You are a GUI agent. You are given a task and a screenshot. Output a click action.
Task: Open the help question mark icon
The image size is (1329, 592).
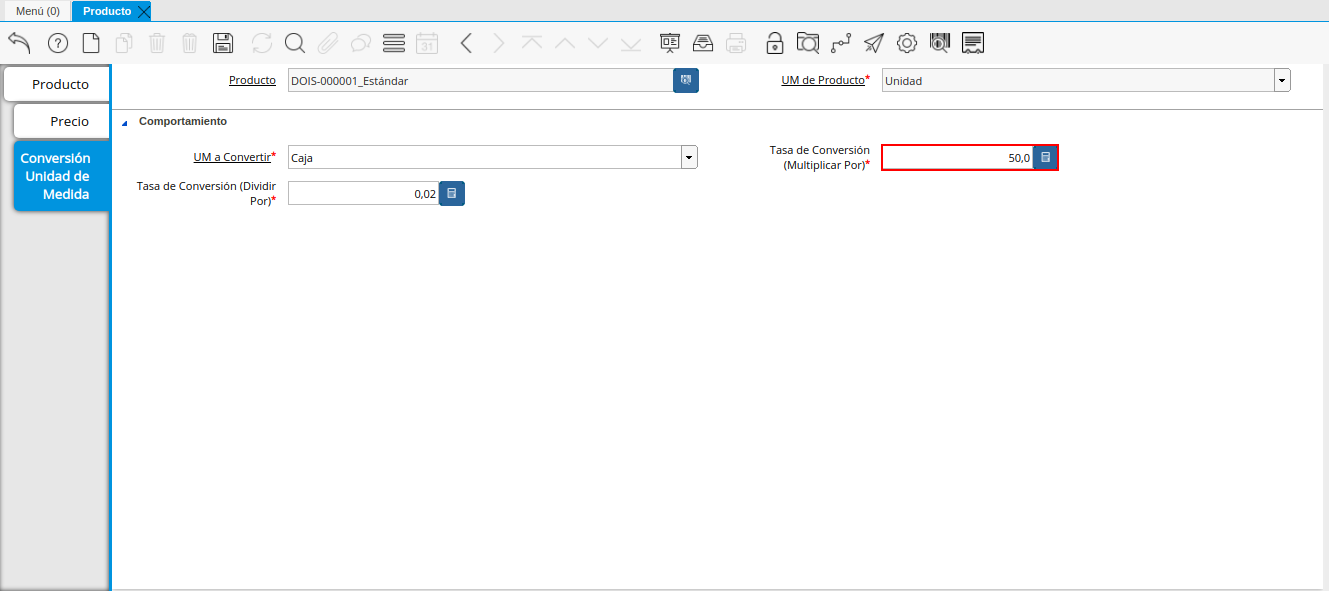coord(58,43)
